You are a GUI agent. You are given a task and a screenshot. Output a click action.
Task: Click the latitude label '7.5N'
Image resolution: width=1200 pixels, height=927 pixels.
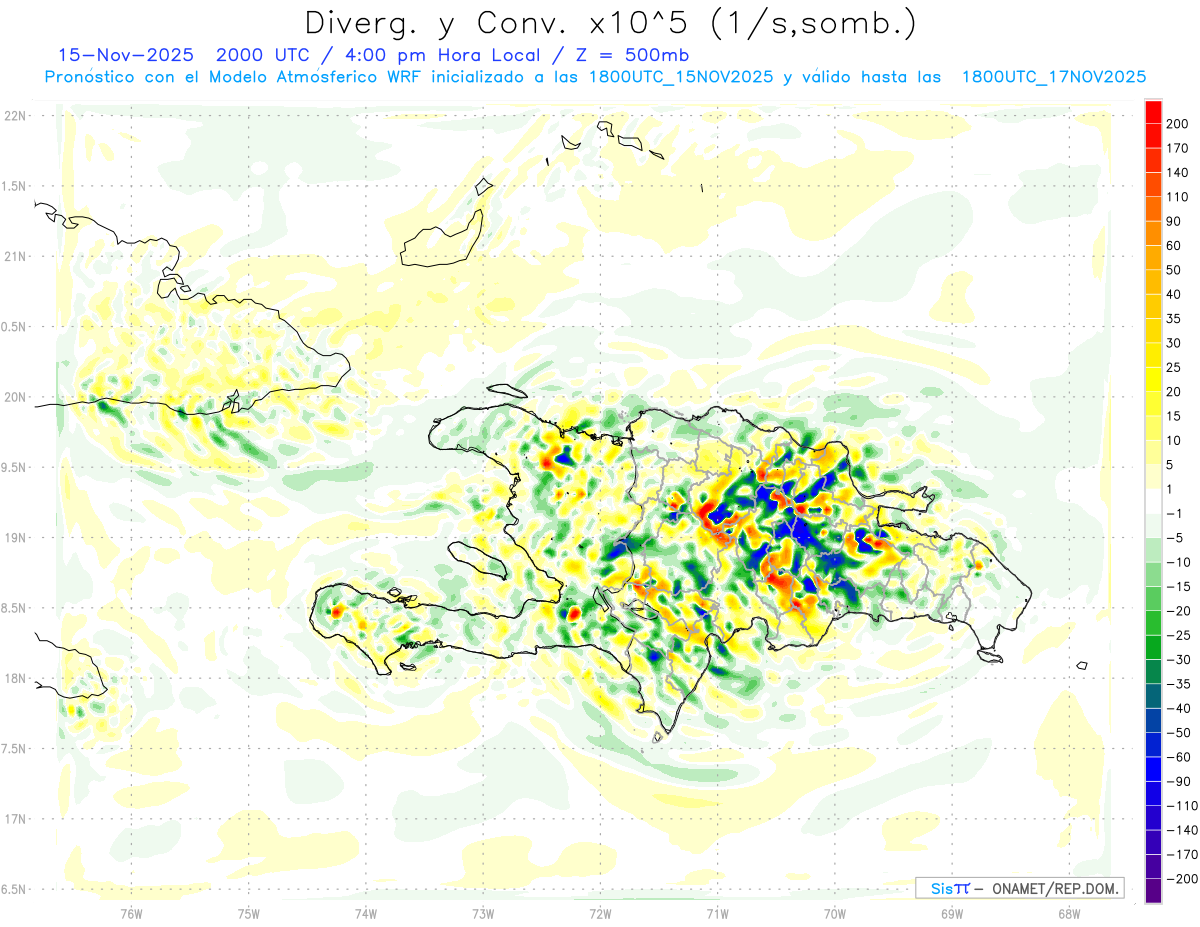coord(14,749)
